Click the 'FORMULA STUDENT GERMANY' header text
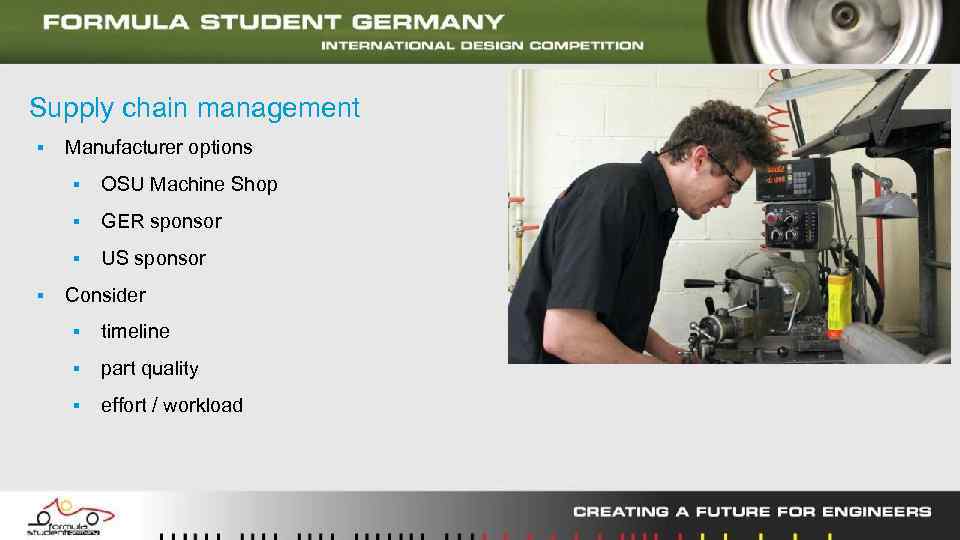Image resolution: width=960 pixels, height=540 pixels. (273, 22)
